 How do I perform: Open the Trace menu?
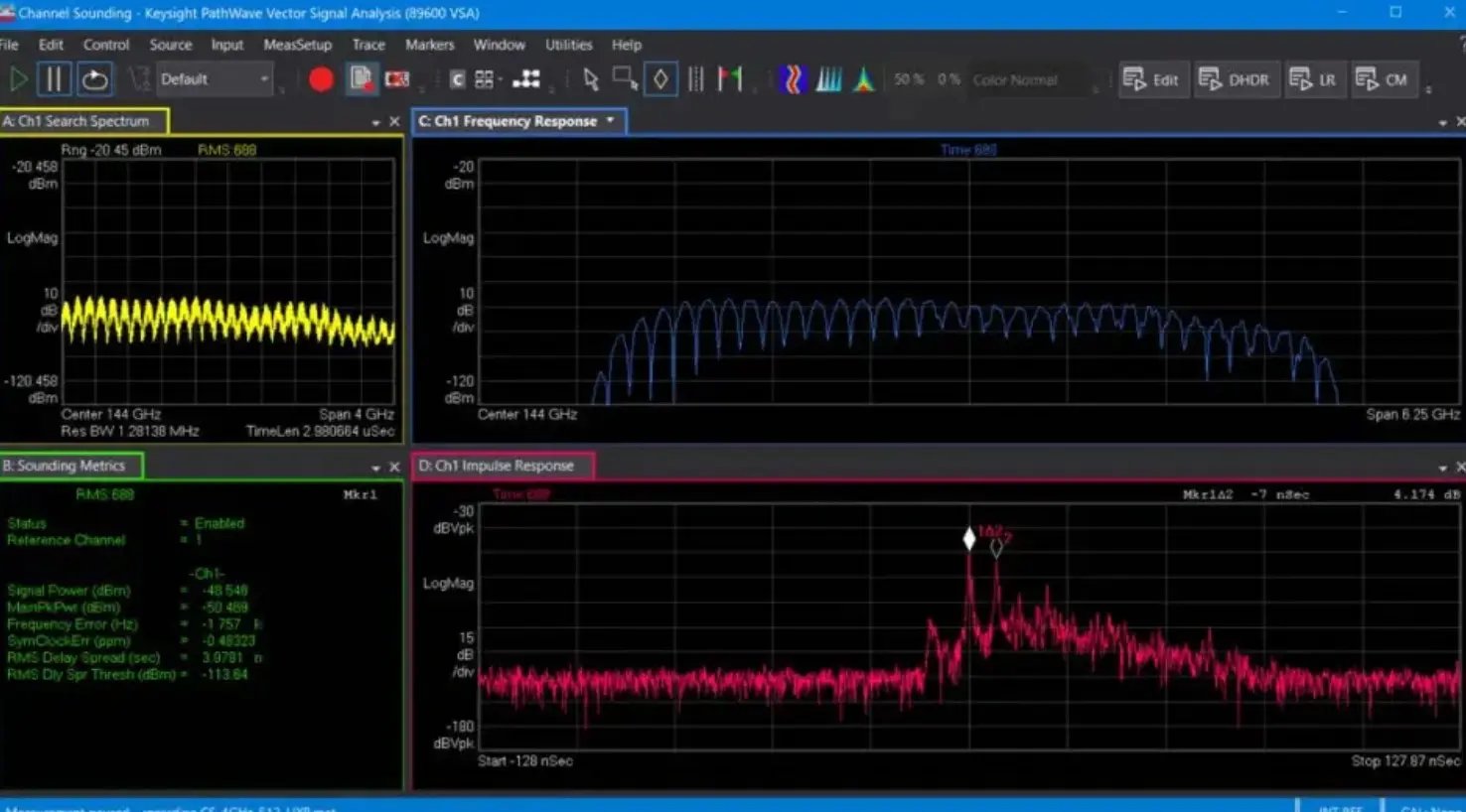click(368, 45)
